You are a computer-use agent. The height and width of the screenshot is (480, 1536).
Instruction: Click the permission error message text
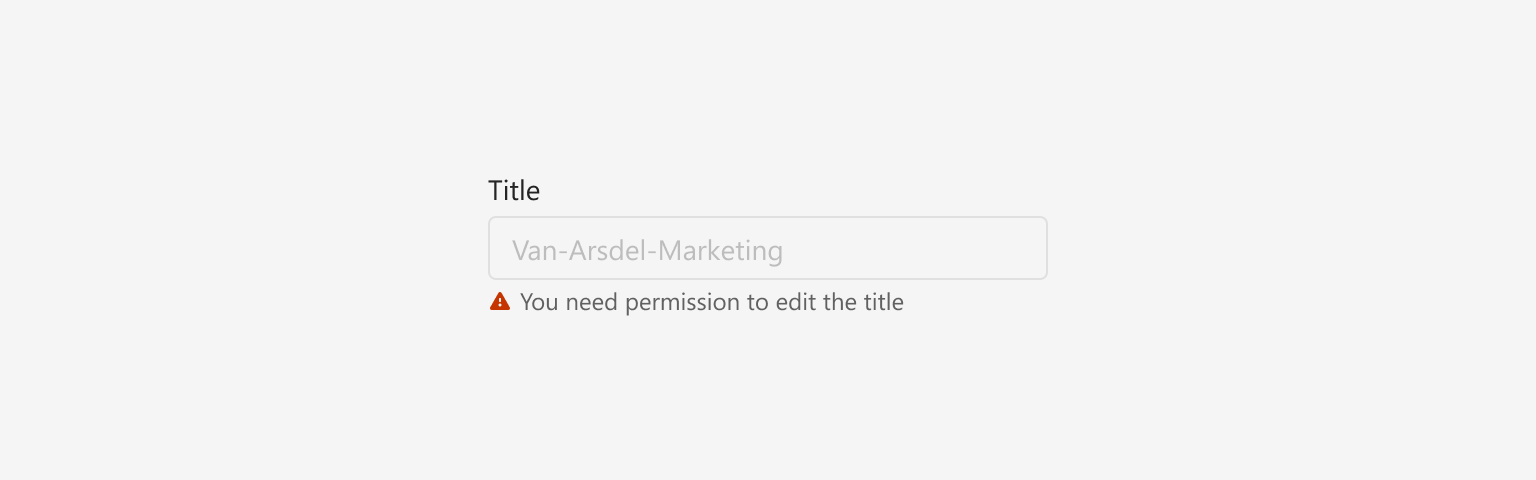[x=712, y=302]
